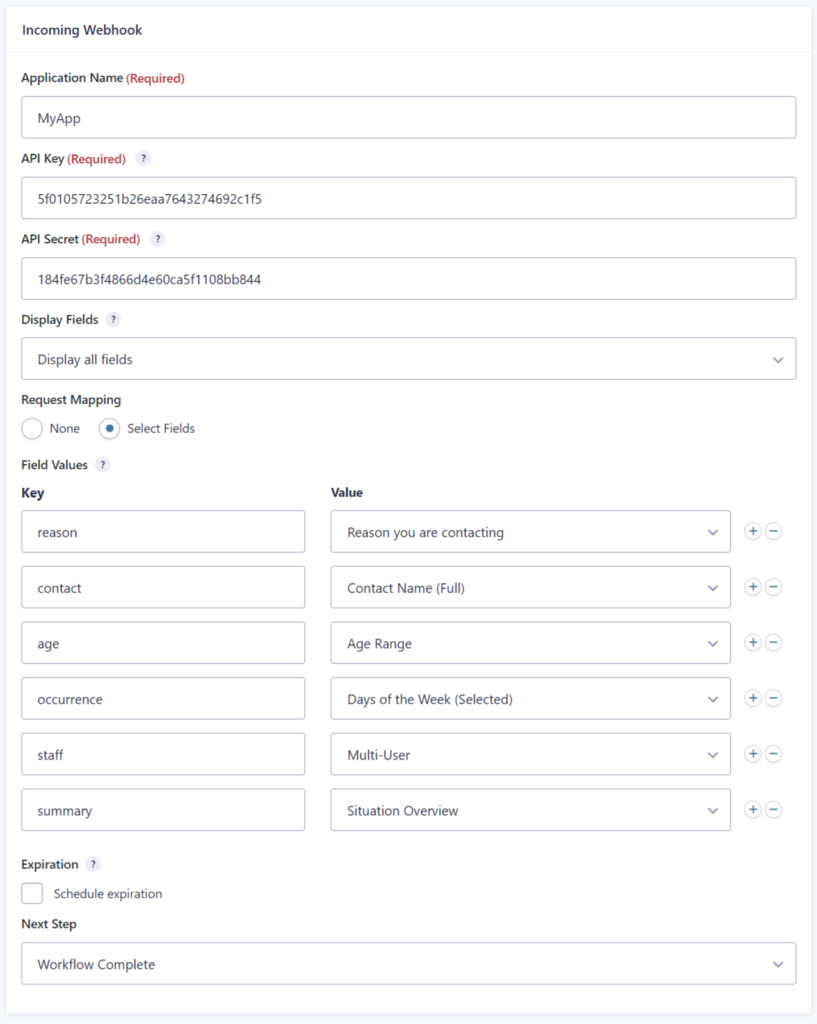Image resolution: width=817 pixels, height=1024 pixels.
Task: Click the Expiration help icon
Action: tap(93, 864)
